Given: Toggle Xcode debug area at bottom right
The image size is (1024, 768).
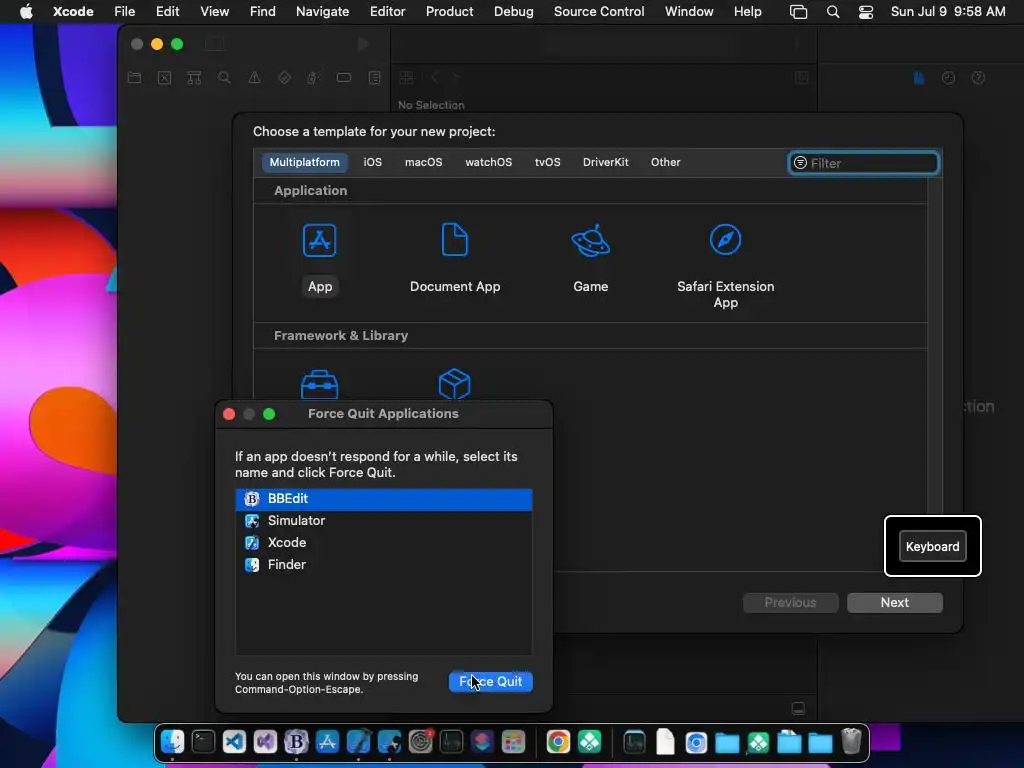Looking at the screenshot, I should [x=798, y=709].
